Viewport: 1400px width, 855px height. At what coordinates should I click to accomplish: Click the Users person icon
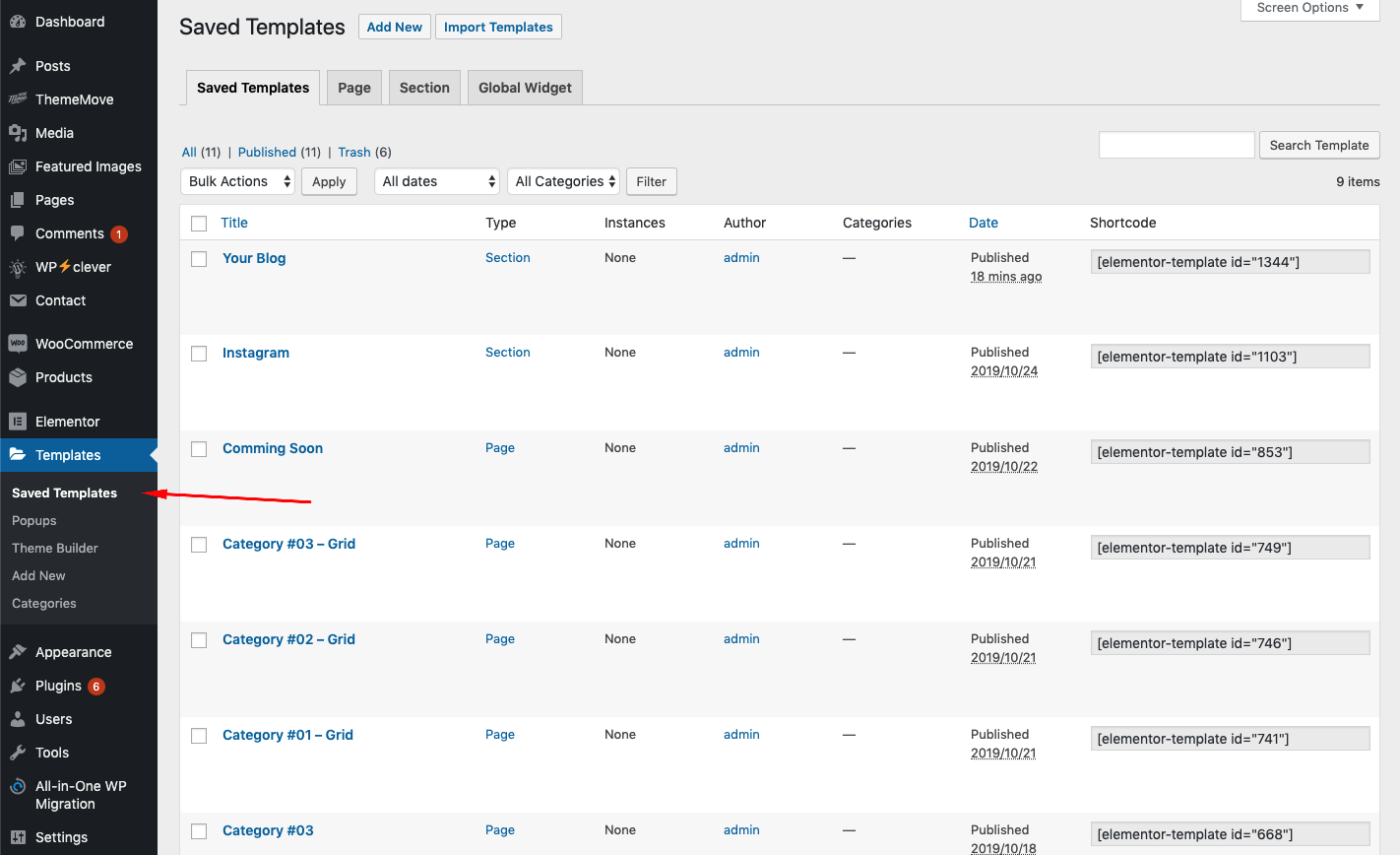(18, 719)
